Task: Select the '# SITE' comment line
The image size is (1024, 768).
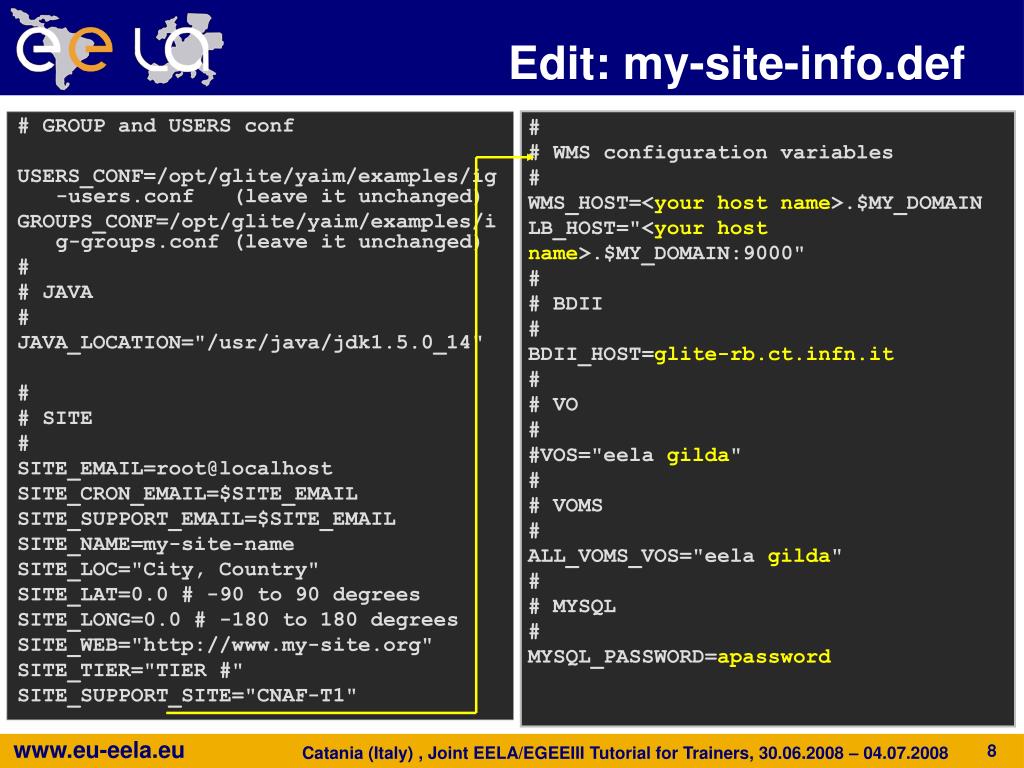Action: (x=55, y=418)
